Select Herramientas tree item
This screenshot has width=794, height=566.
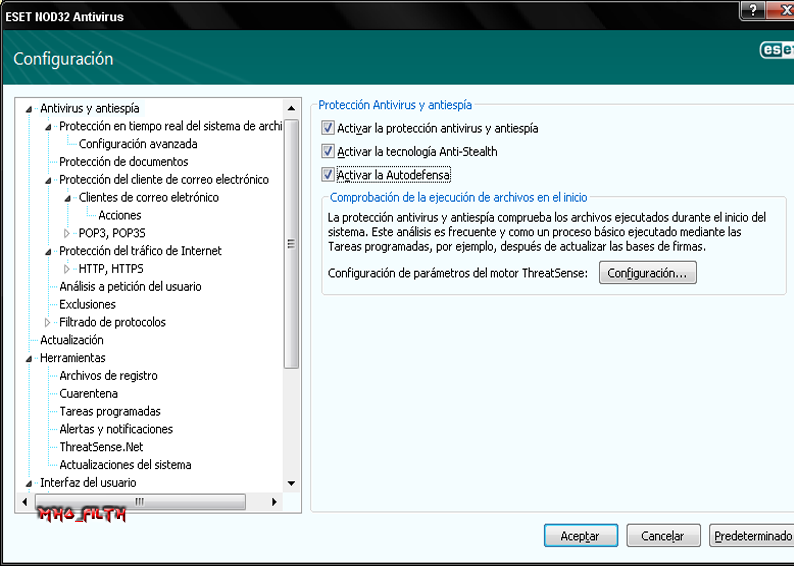coord(72,357)
